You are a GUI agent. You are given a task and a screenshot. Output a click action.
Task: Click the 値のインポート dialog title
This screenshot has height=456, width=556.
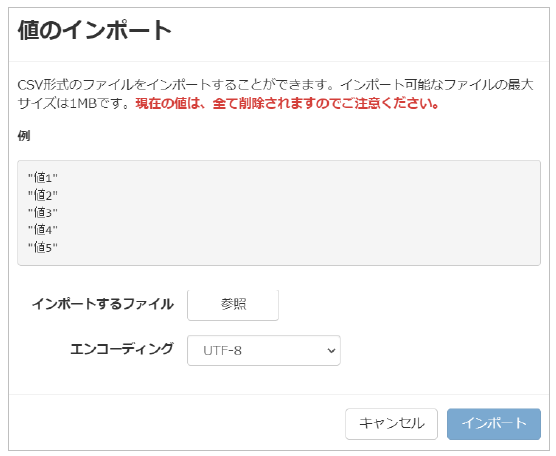pos(95,30)
